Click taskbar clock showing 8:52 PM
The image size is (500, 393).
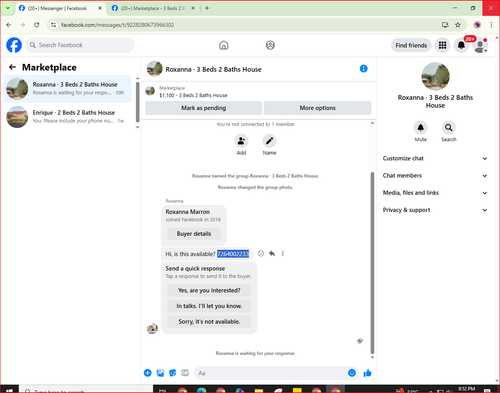(466, 389)
